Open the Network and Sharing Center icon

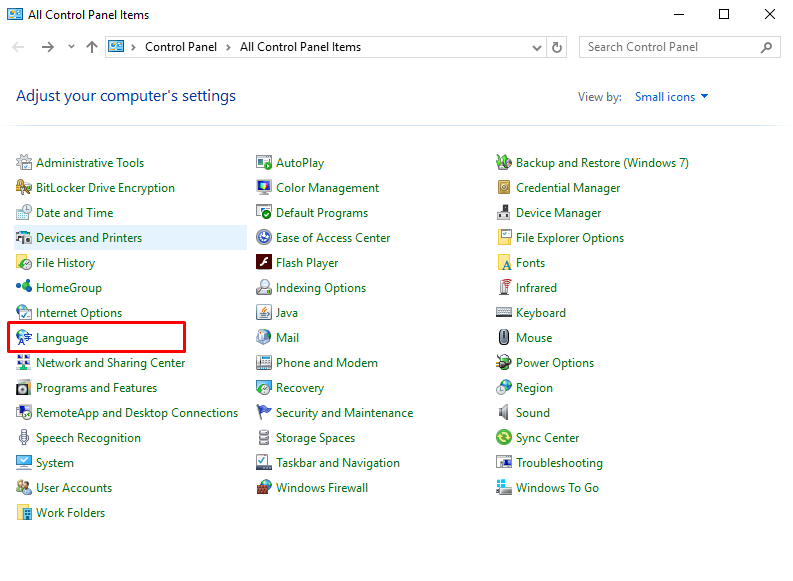point(24,363)
